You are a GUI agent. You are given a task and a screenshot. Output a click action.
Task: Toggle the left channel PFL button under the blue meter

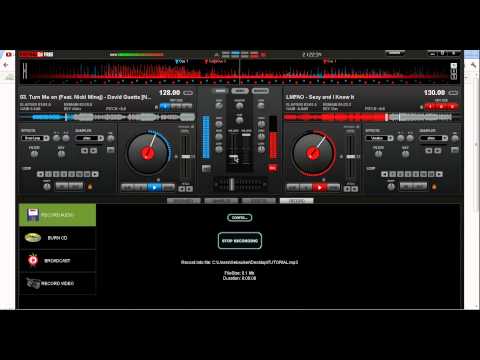(x=206, y=168)
